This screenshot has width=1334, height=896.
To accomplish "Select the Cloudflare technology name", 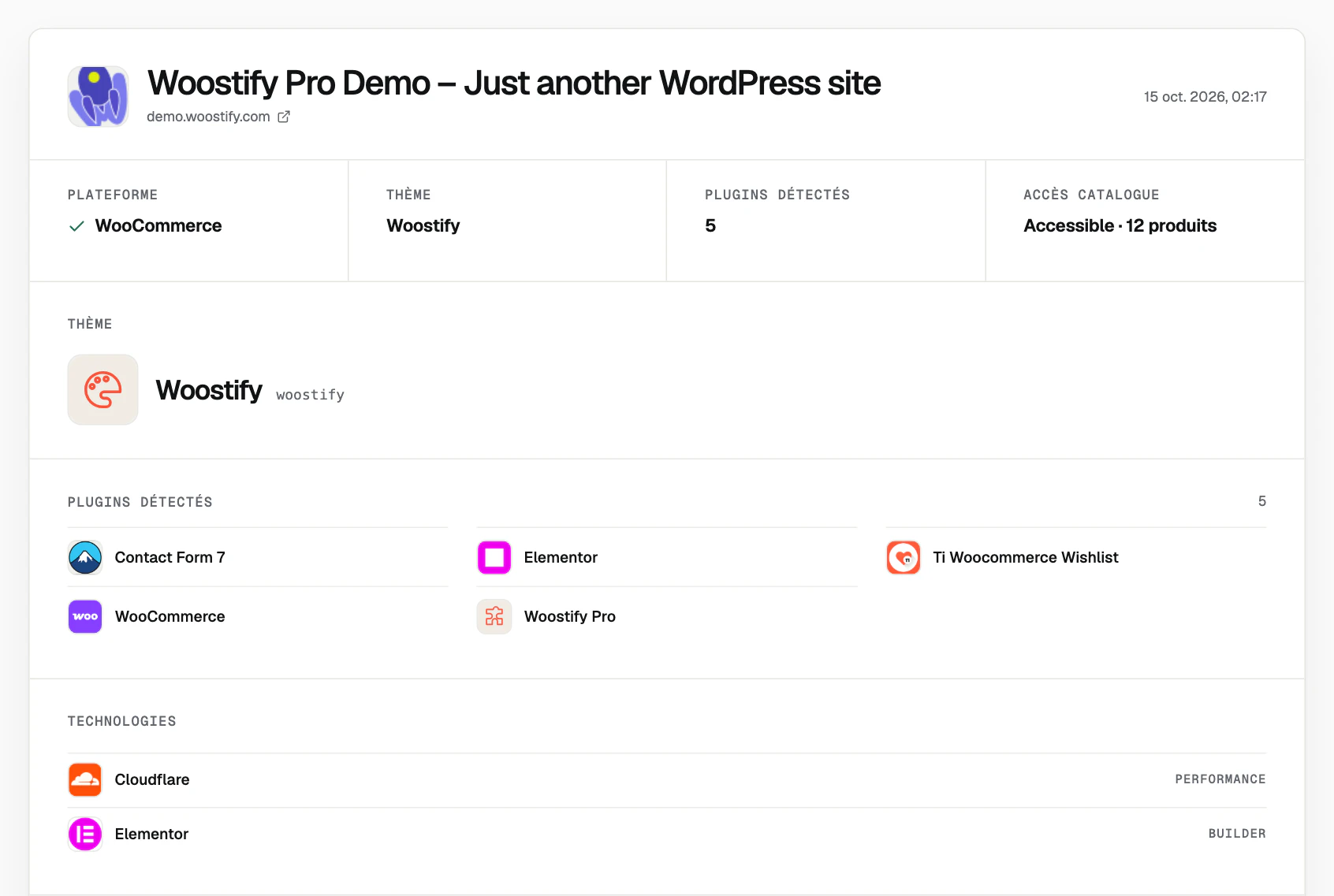I will point(152,779).
